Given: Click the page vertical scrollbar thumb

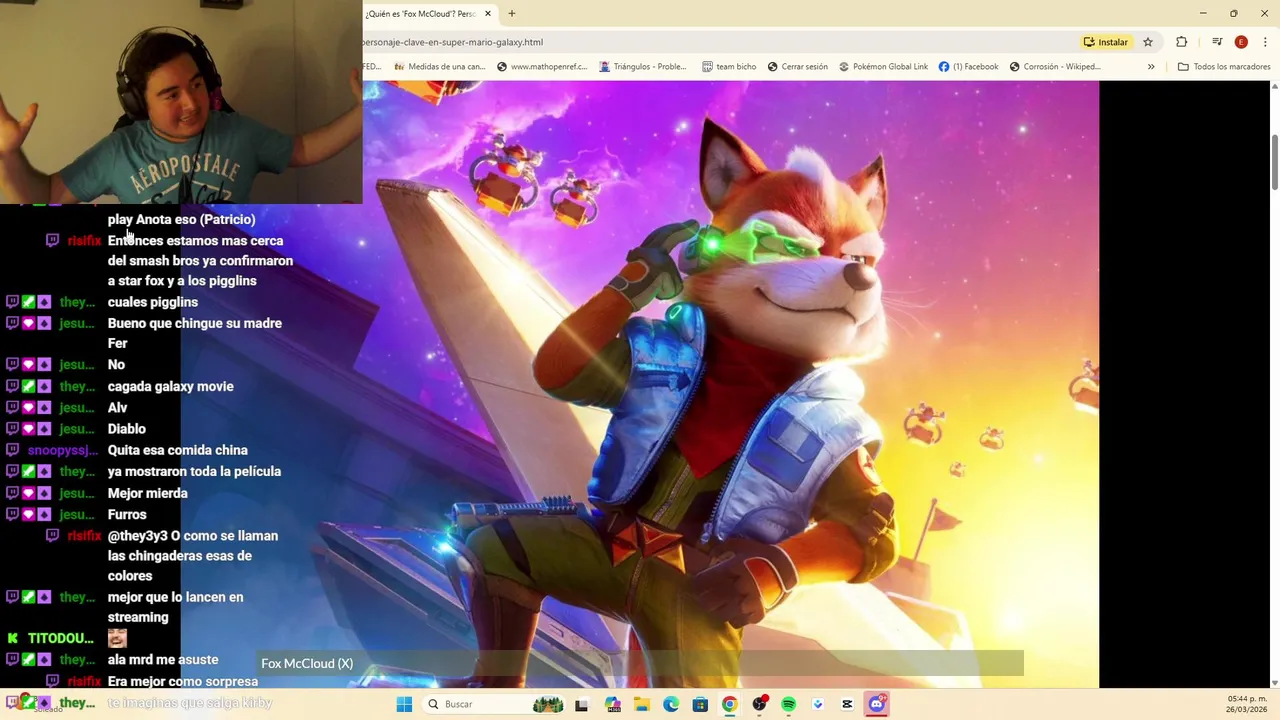Looking at the screenshot, I should point(1275,162).
